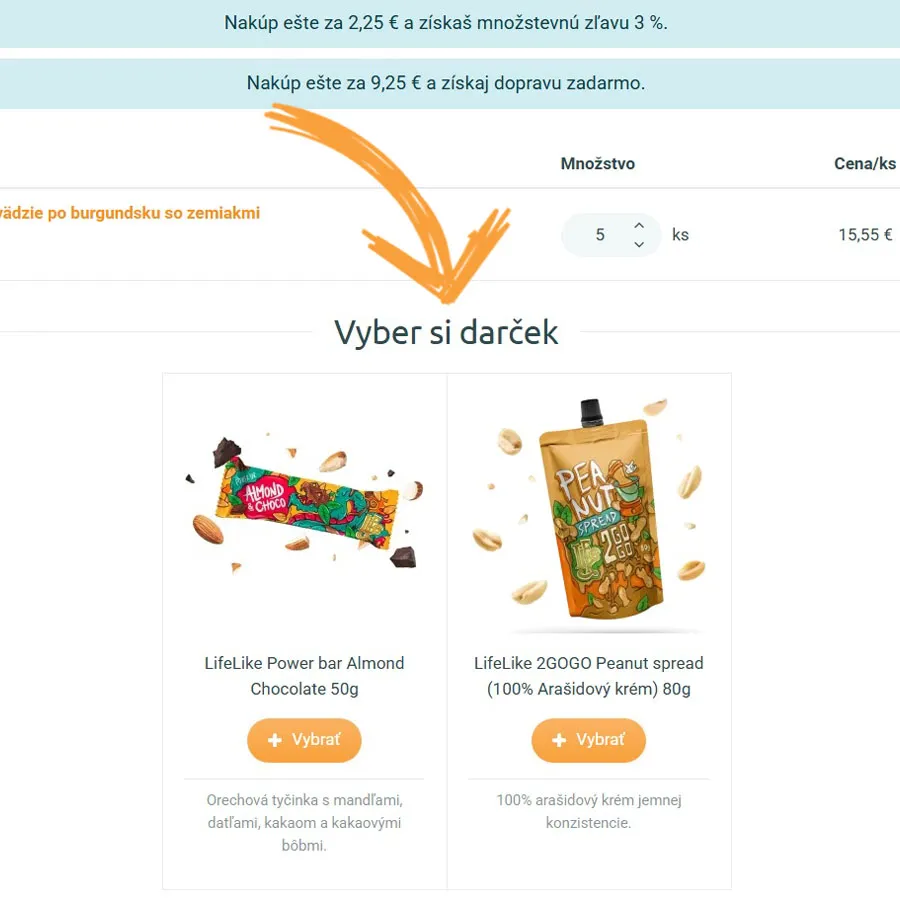Click the orange hand-drawn arrow graphic
The image size is (900, 900).
tap(388, 203)
